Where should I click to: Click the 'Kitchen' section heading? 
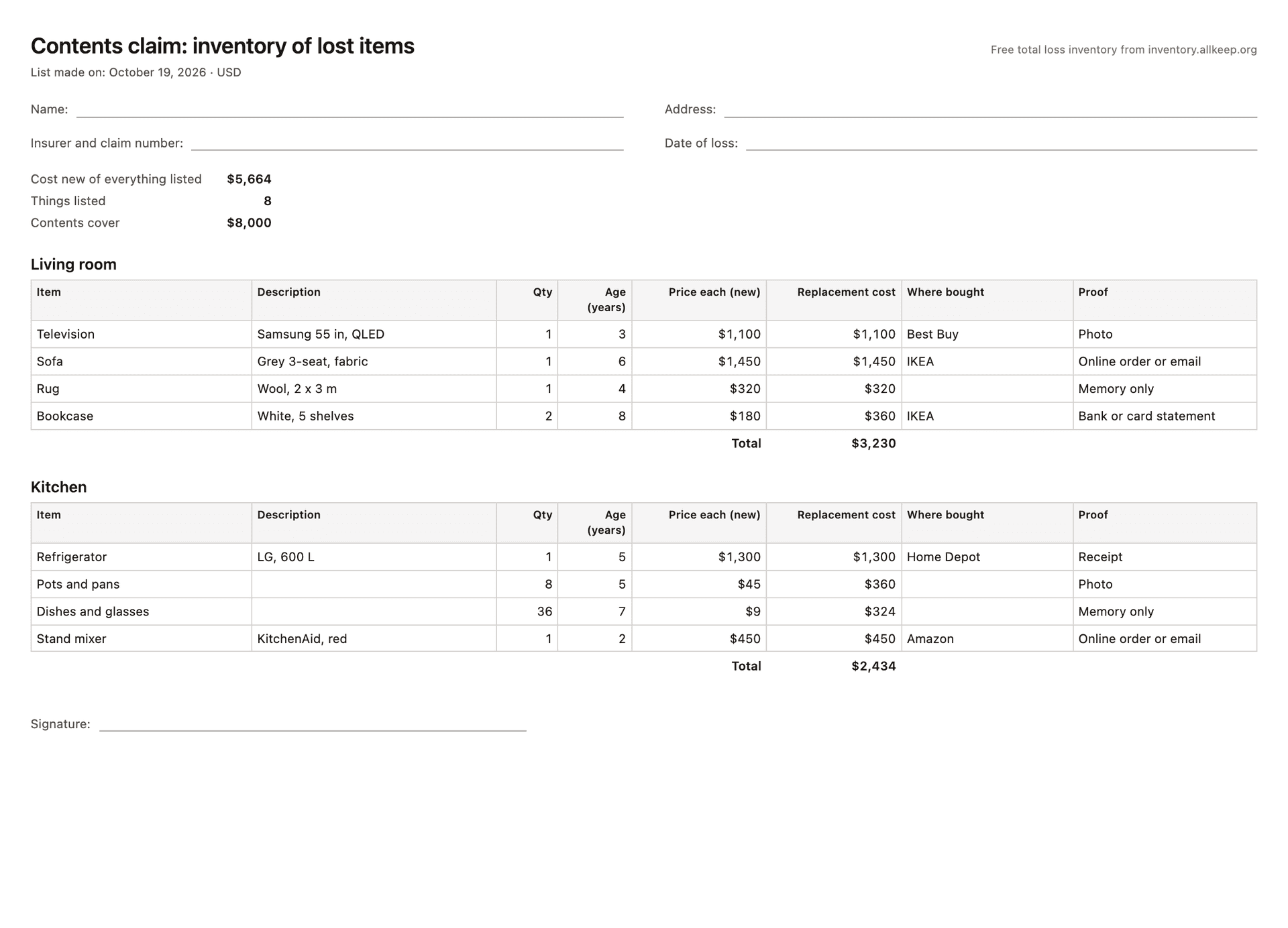pos(59,487)
